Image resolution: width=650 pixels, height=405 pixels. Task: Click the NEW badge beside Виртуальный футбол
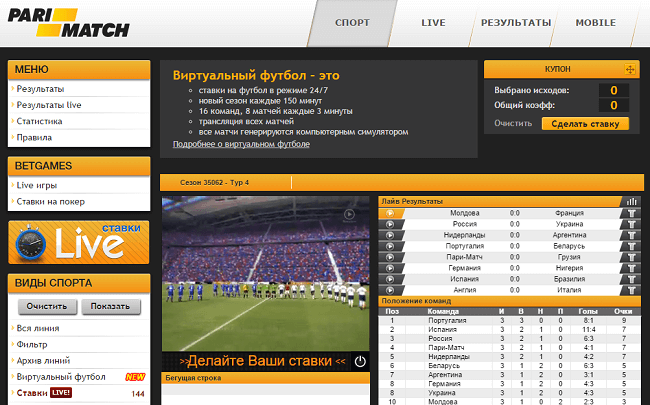(135, 377)
